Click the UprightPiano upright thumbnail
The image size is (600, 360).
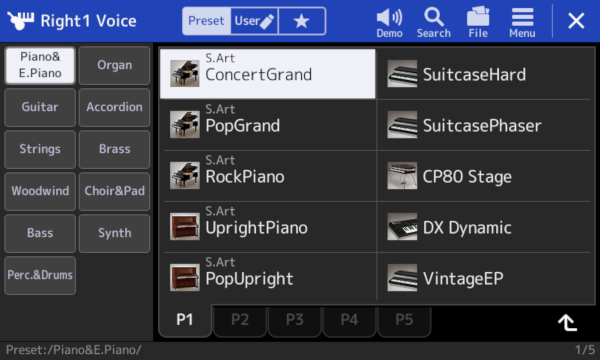click(185, 226)
